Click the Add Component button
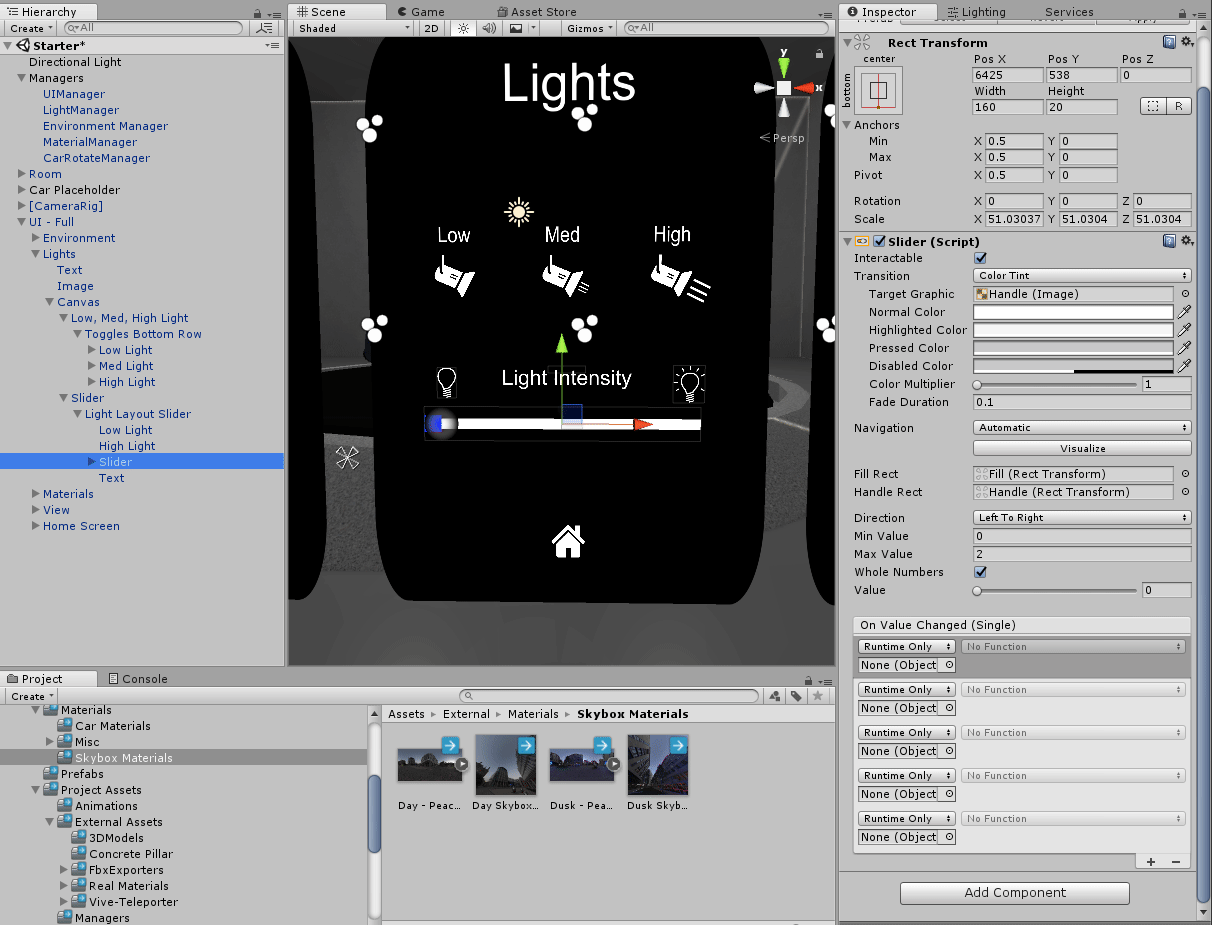 point(1014,893)
